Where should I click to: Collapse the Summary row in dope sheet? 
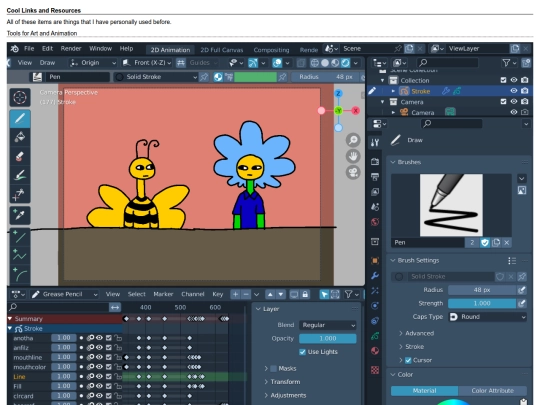click(10, 319)
